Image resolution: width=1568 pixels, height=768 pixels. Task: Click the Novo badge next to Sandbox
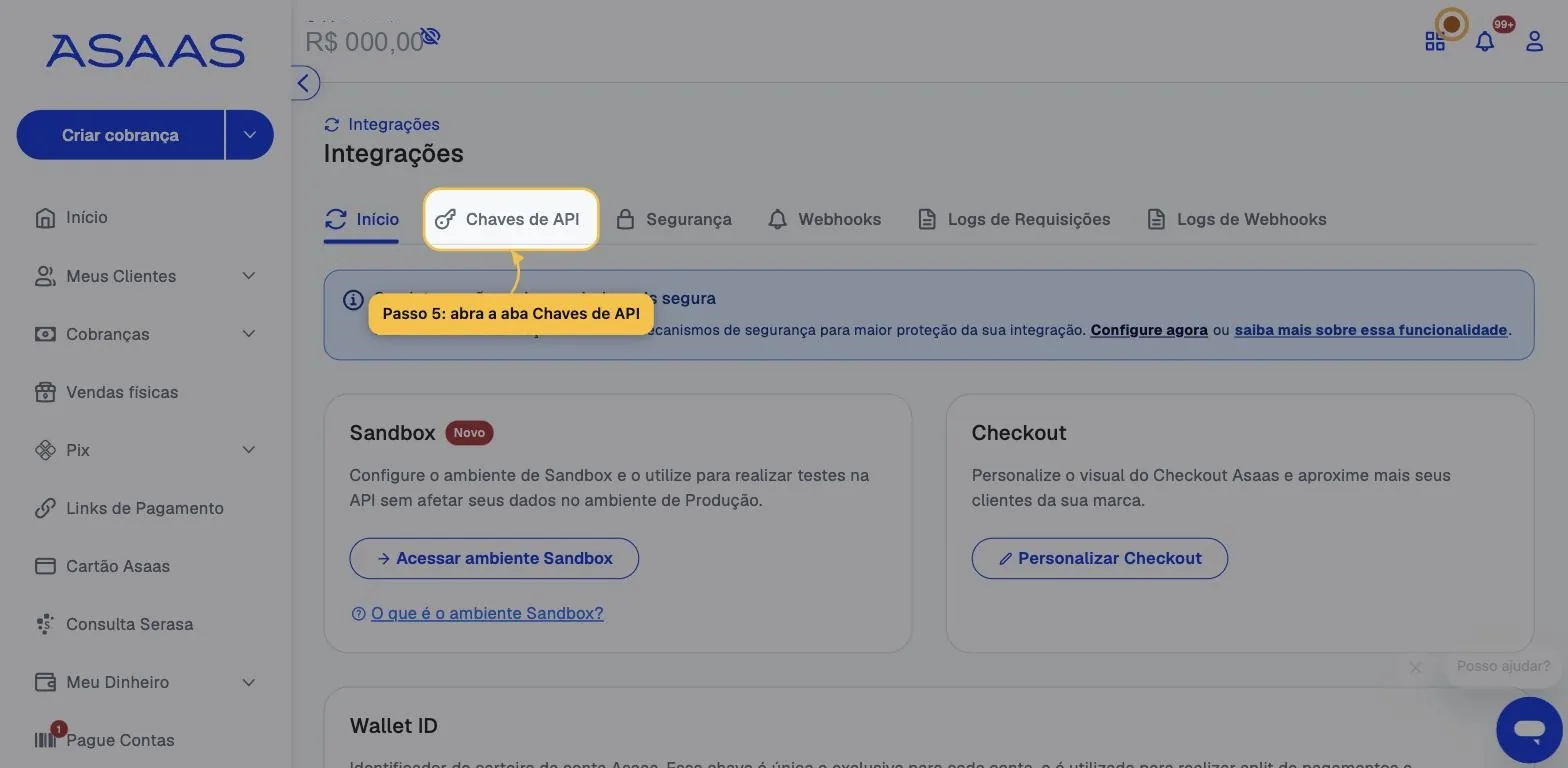click(469, 433)
